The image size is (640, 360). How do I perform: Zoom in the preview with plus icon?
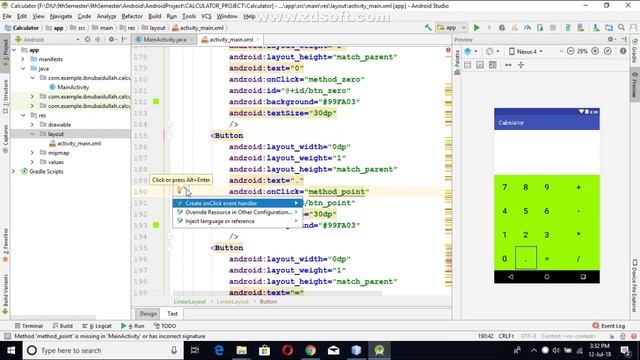pos(595,51)
